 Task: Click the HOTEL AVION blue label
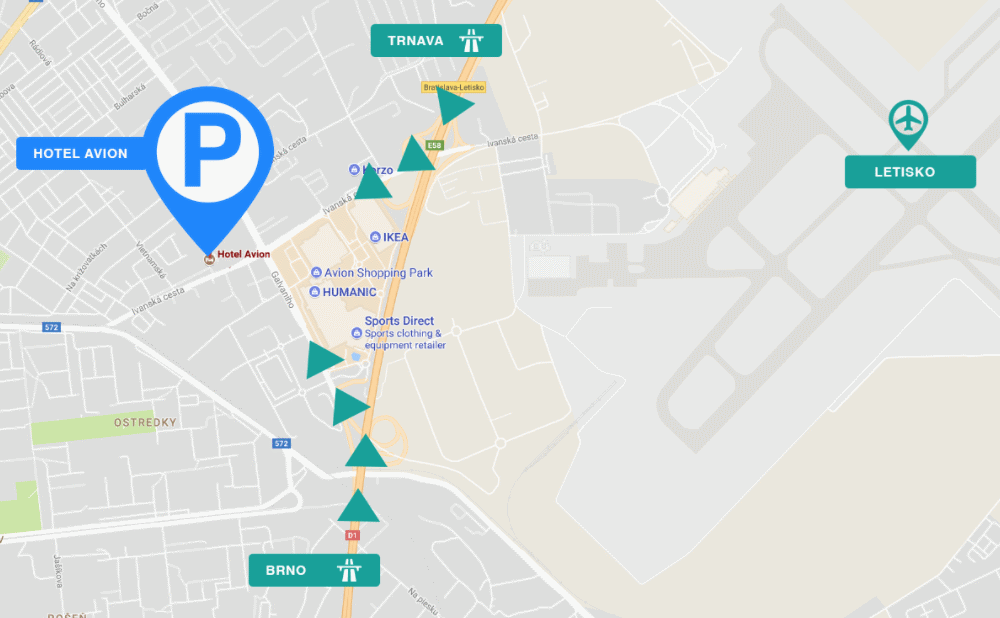pos(80,154)
